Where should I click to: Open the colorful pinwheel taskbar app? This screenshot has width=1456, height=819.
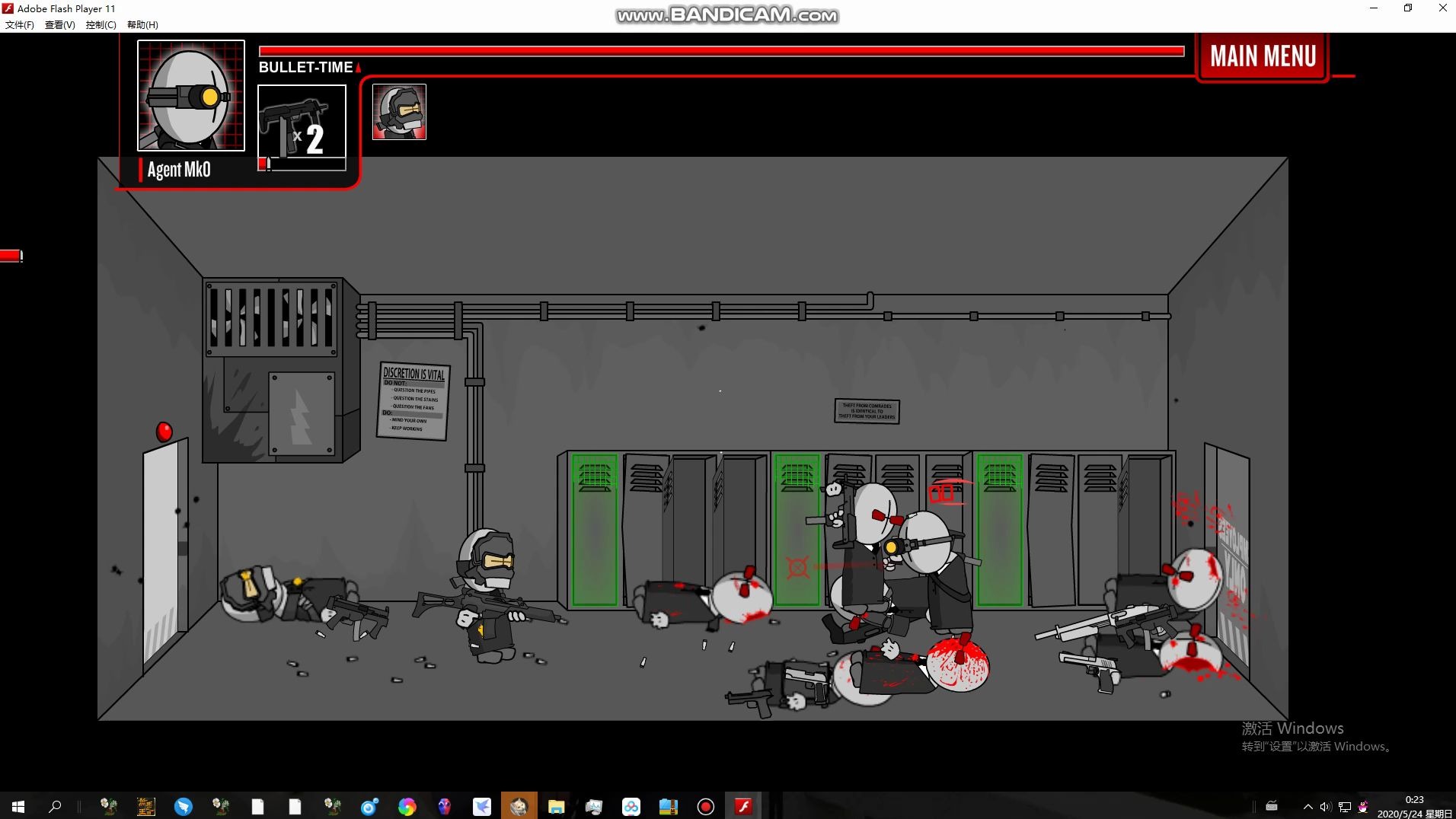click(x=407, y=806)
